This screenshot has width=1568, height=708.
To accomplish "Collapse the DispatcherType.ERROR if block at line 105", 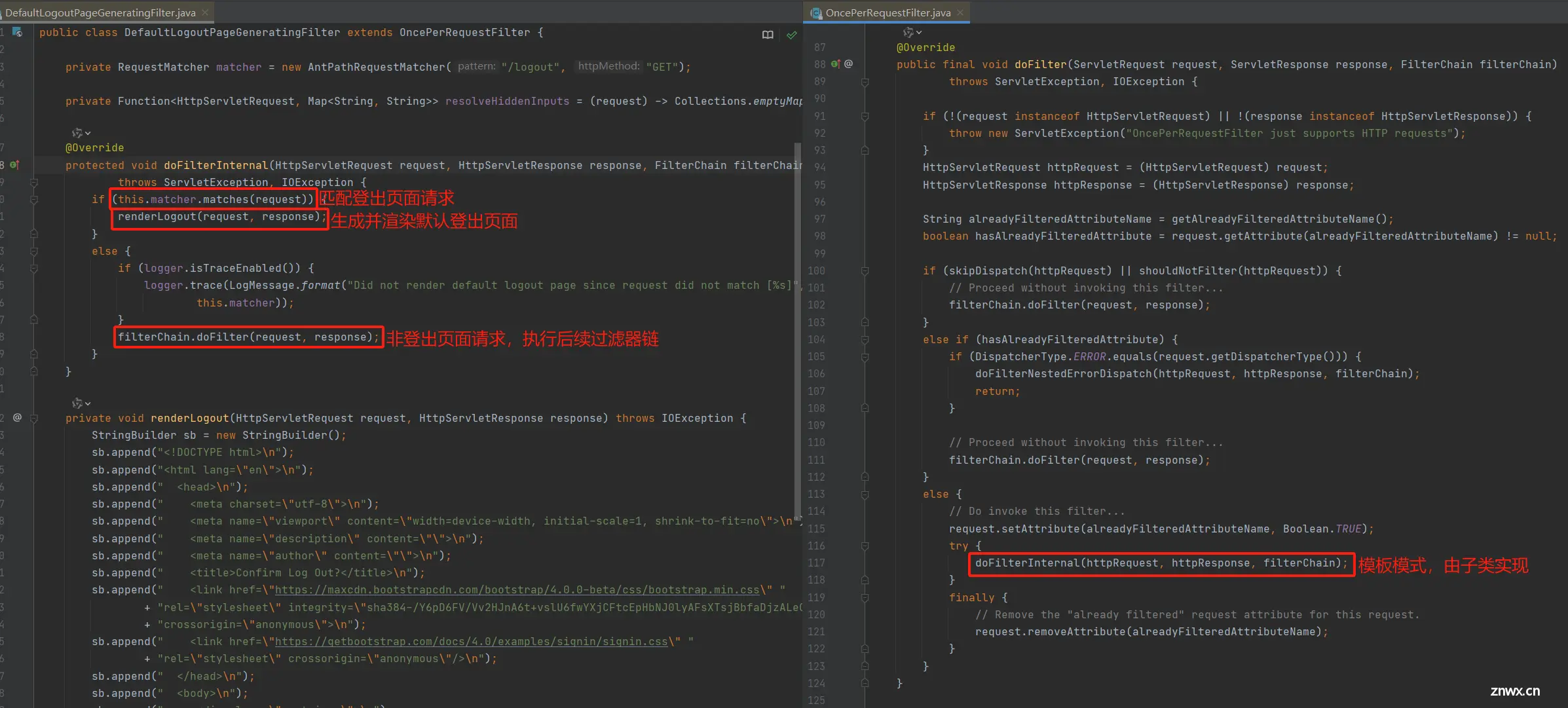I will click(x=865, y=357).
